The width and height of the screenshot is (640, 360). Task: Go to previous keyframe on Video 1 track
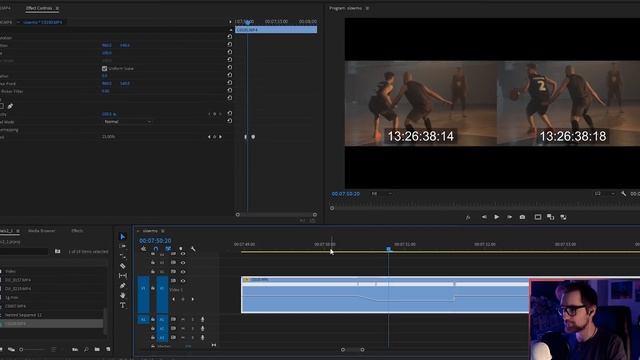pyautogui.click(x=173, y=299)
